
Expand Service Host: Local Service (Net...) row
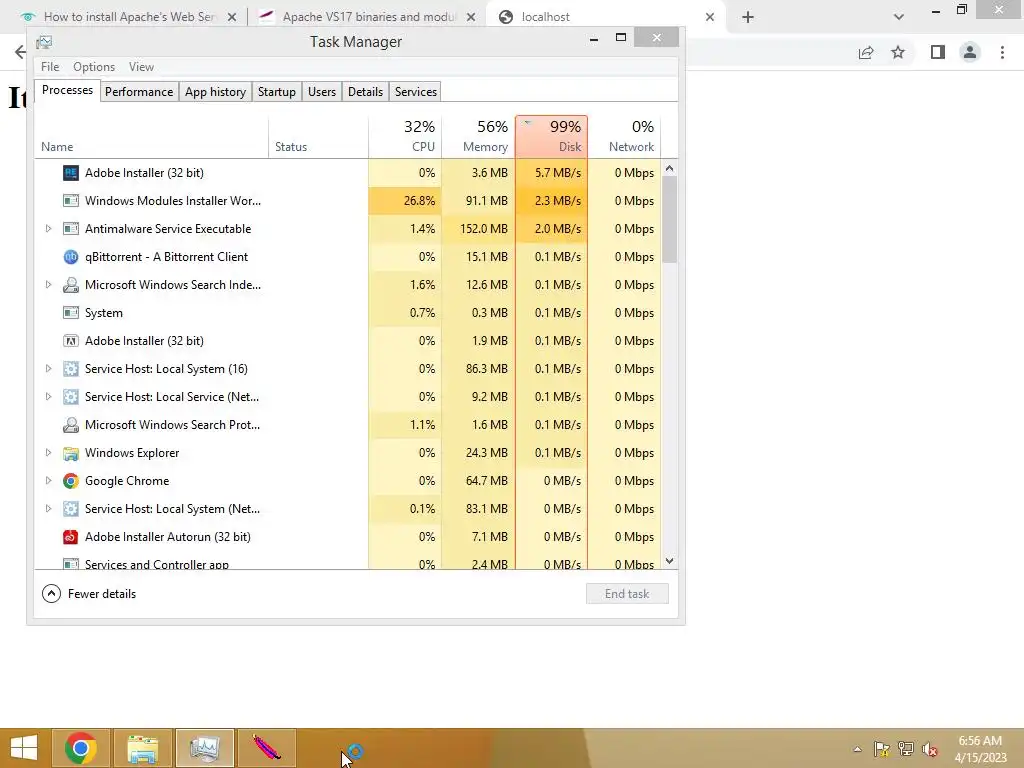(48, 397)
